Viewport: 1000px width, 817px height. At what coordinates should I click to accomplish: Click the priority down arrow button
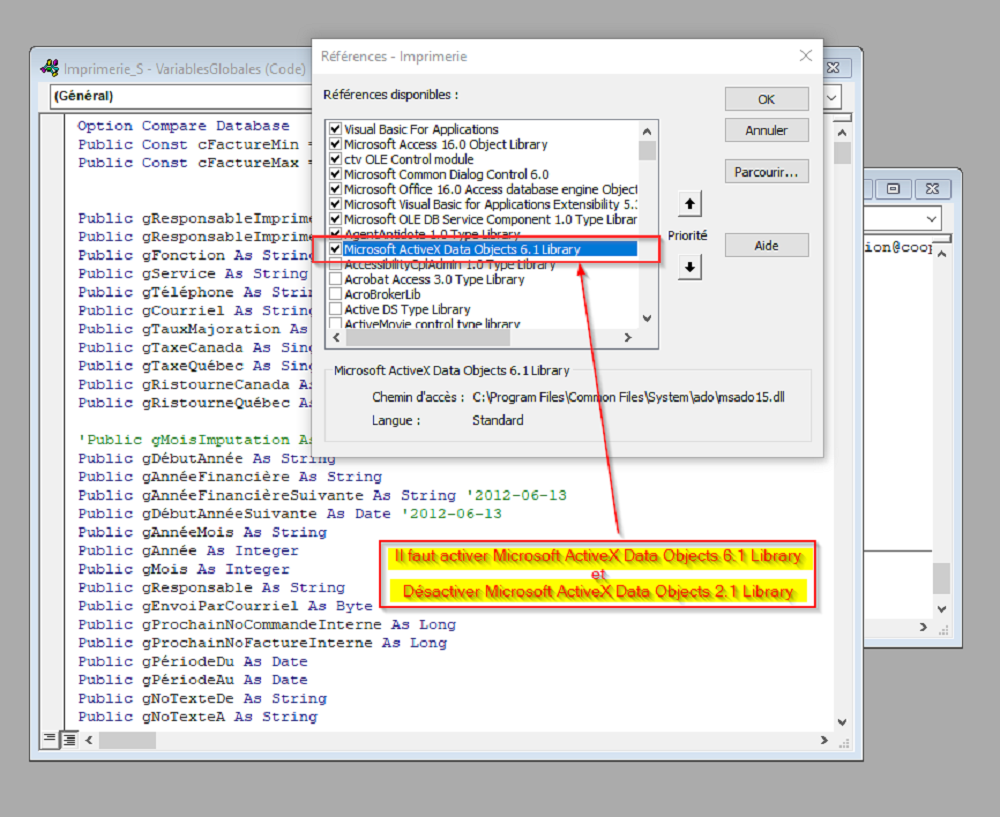690,268
